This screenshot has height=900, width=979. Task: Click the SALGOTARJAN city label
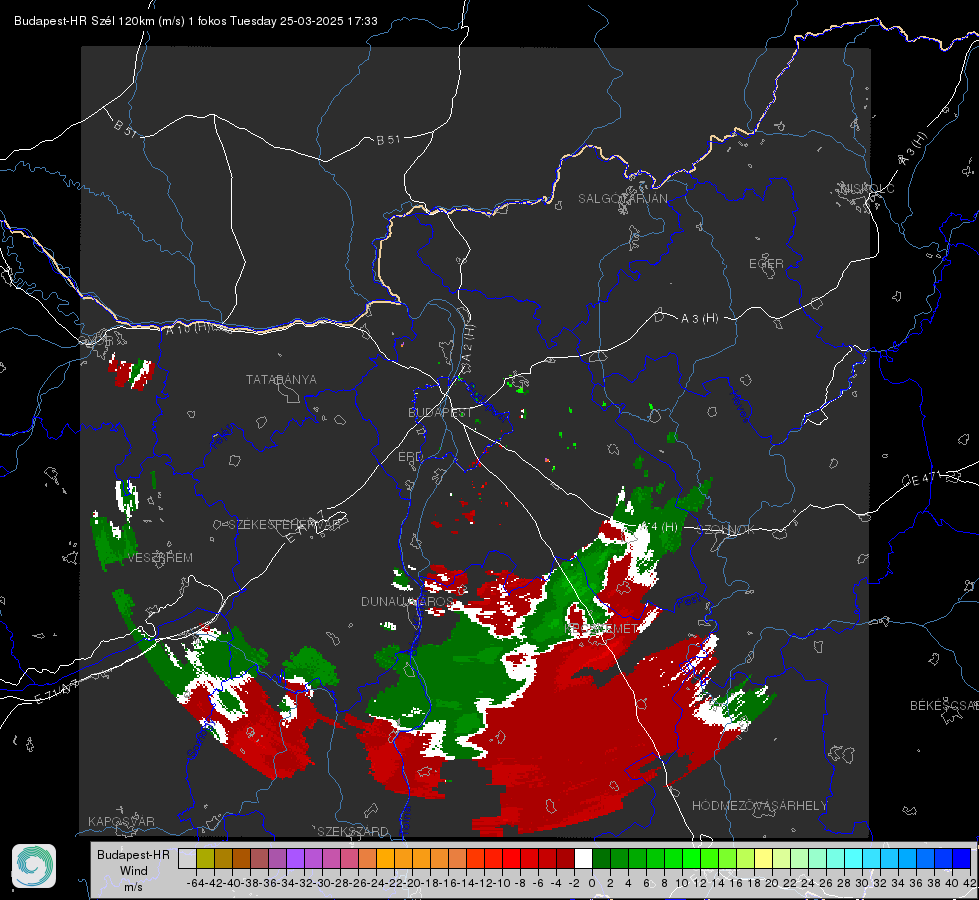pyautogui.click(x=622, y=199)
